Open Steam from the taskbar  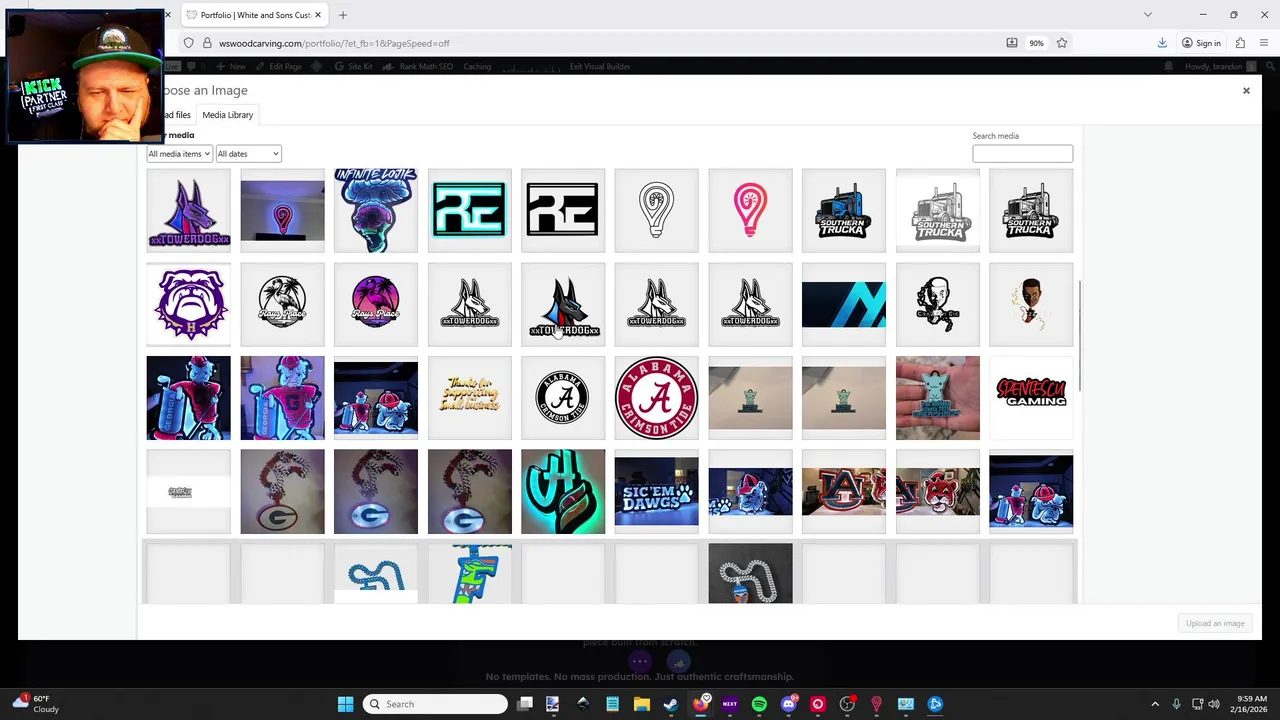pyautogui.click(x=670, y=704)
